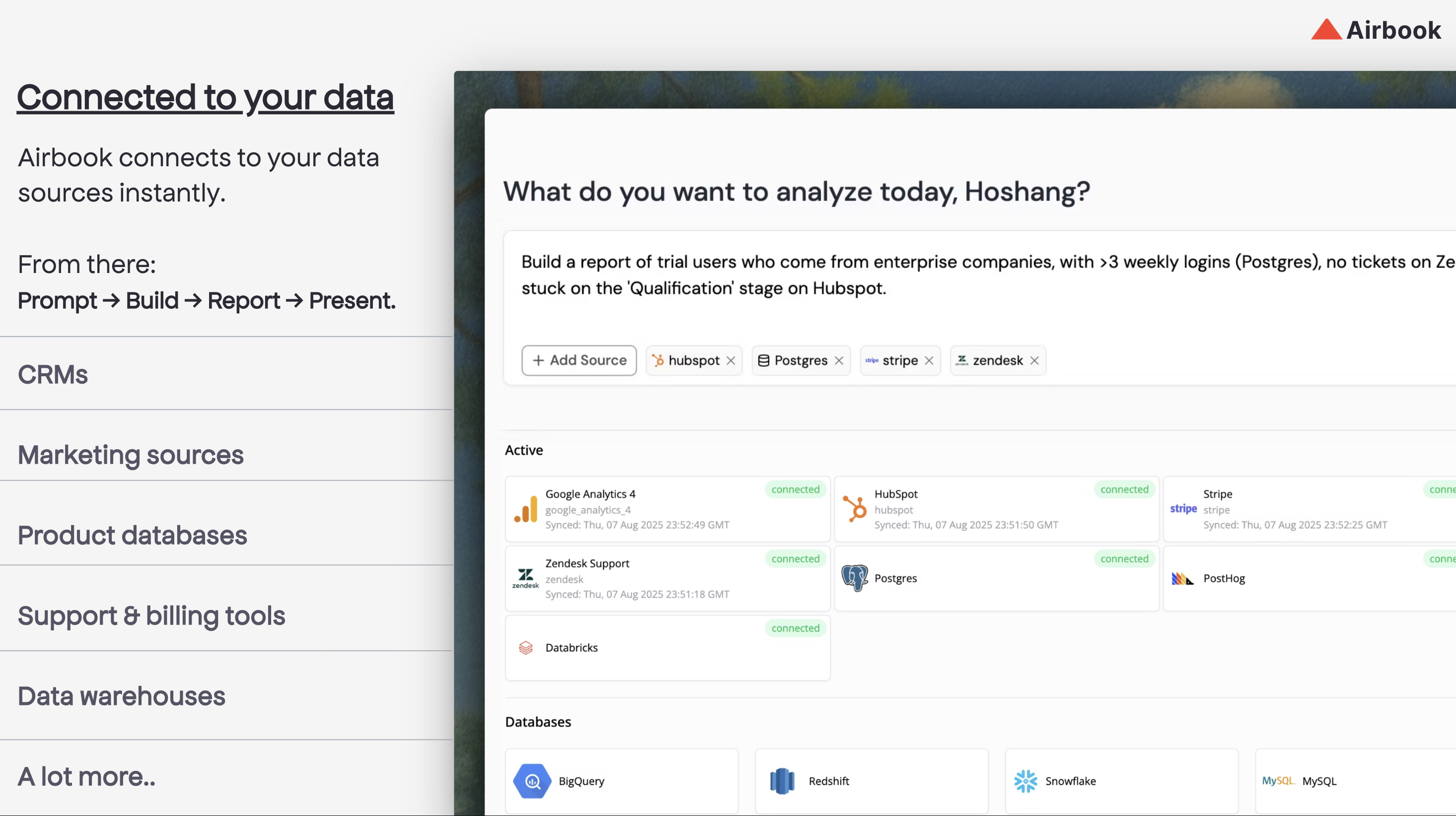This screenshot has height=816, width=1456.
Task: Click the Databricks logo icon
Action: click(526, 648)
